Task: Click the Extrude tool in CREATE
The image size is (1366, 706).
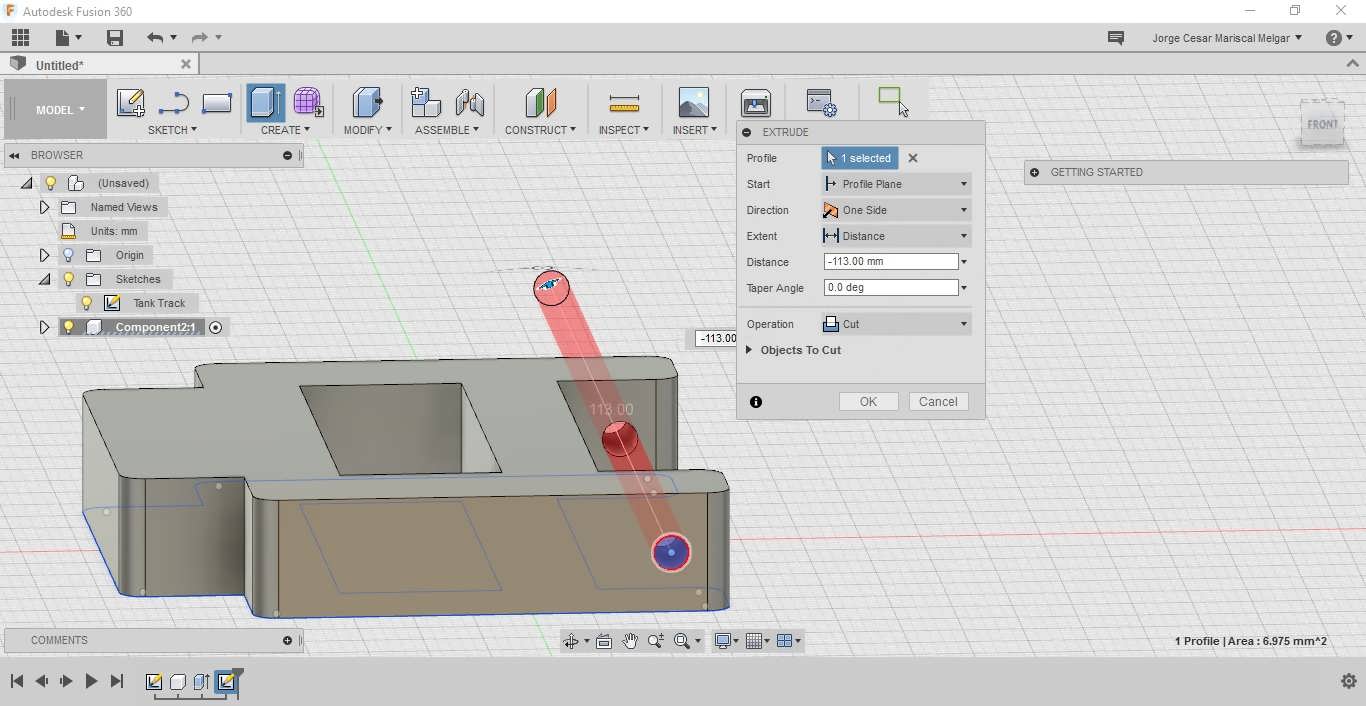Action: point(265,103)
